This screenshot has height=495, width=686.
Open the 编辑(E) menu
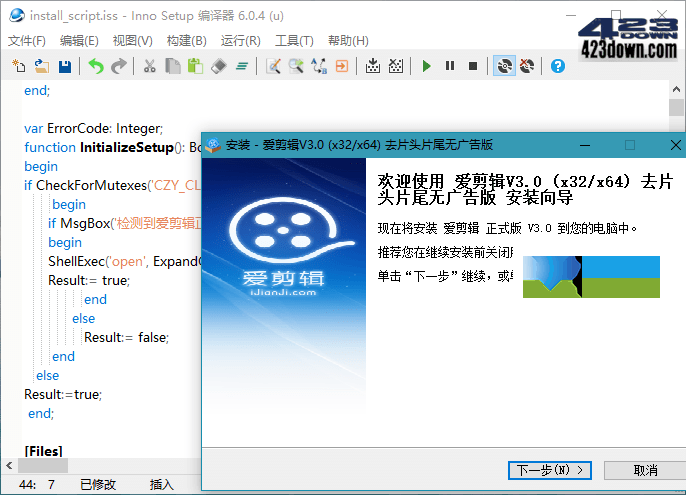[79, 41]
